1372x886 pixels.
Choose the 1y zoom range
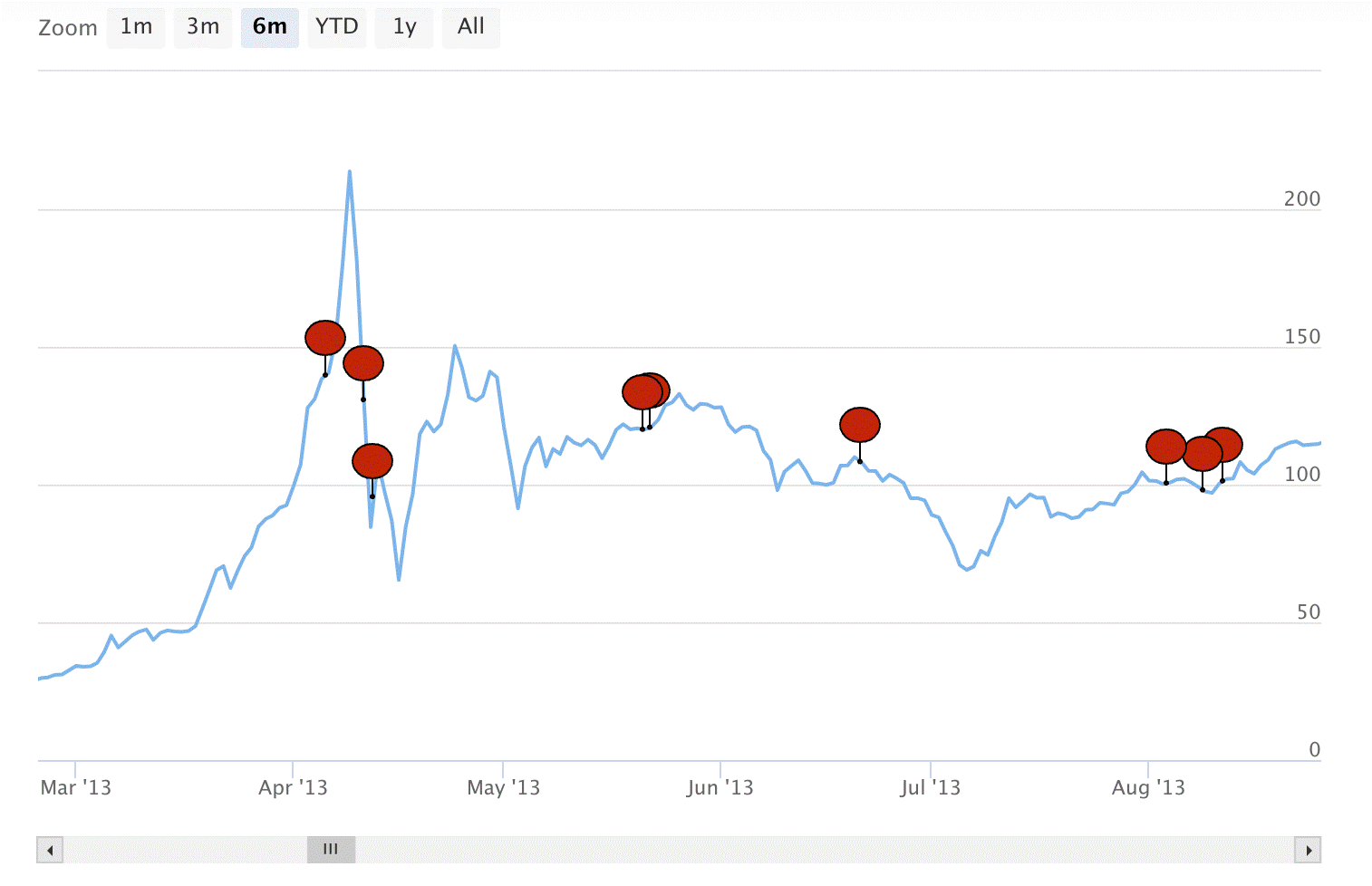(x=404, y=27)
